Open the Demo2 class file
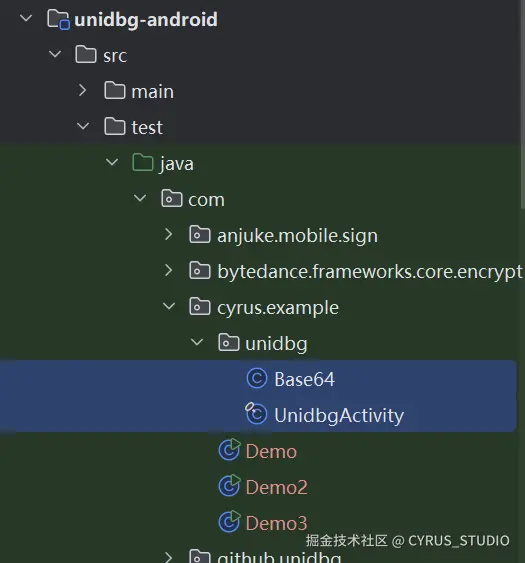 277,487
